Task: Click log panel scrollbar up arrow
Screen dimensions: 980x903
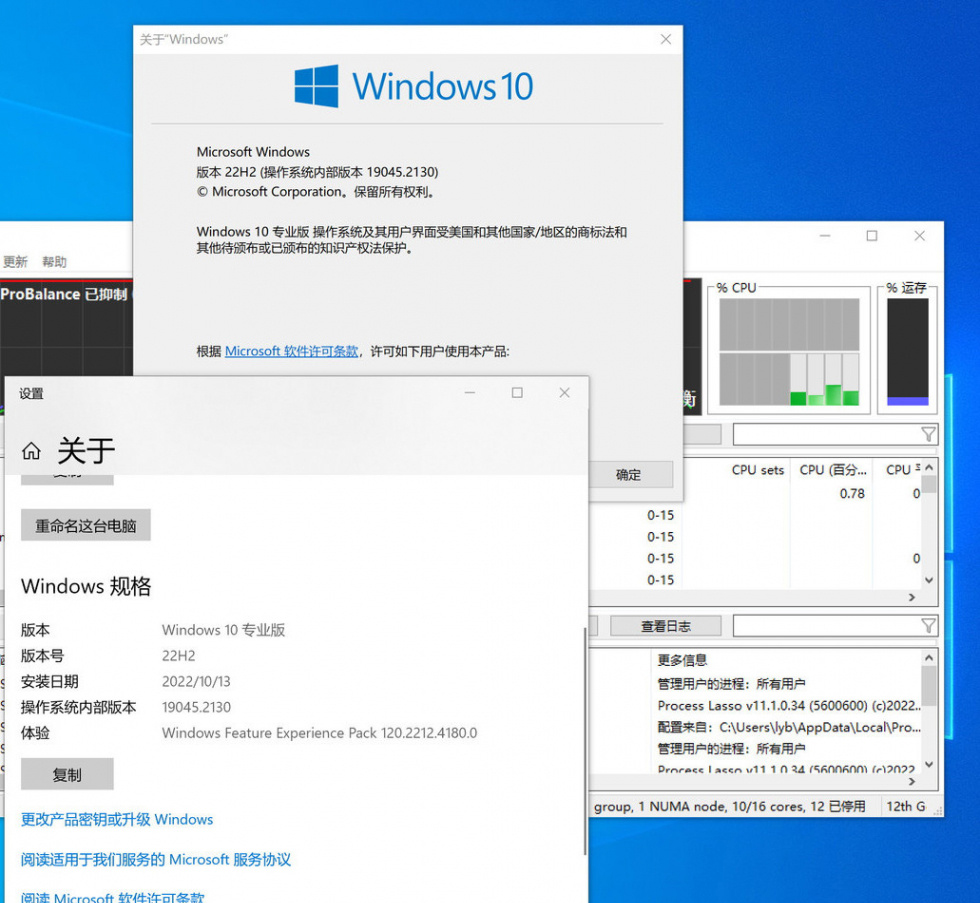Action: pos(929,657)
